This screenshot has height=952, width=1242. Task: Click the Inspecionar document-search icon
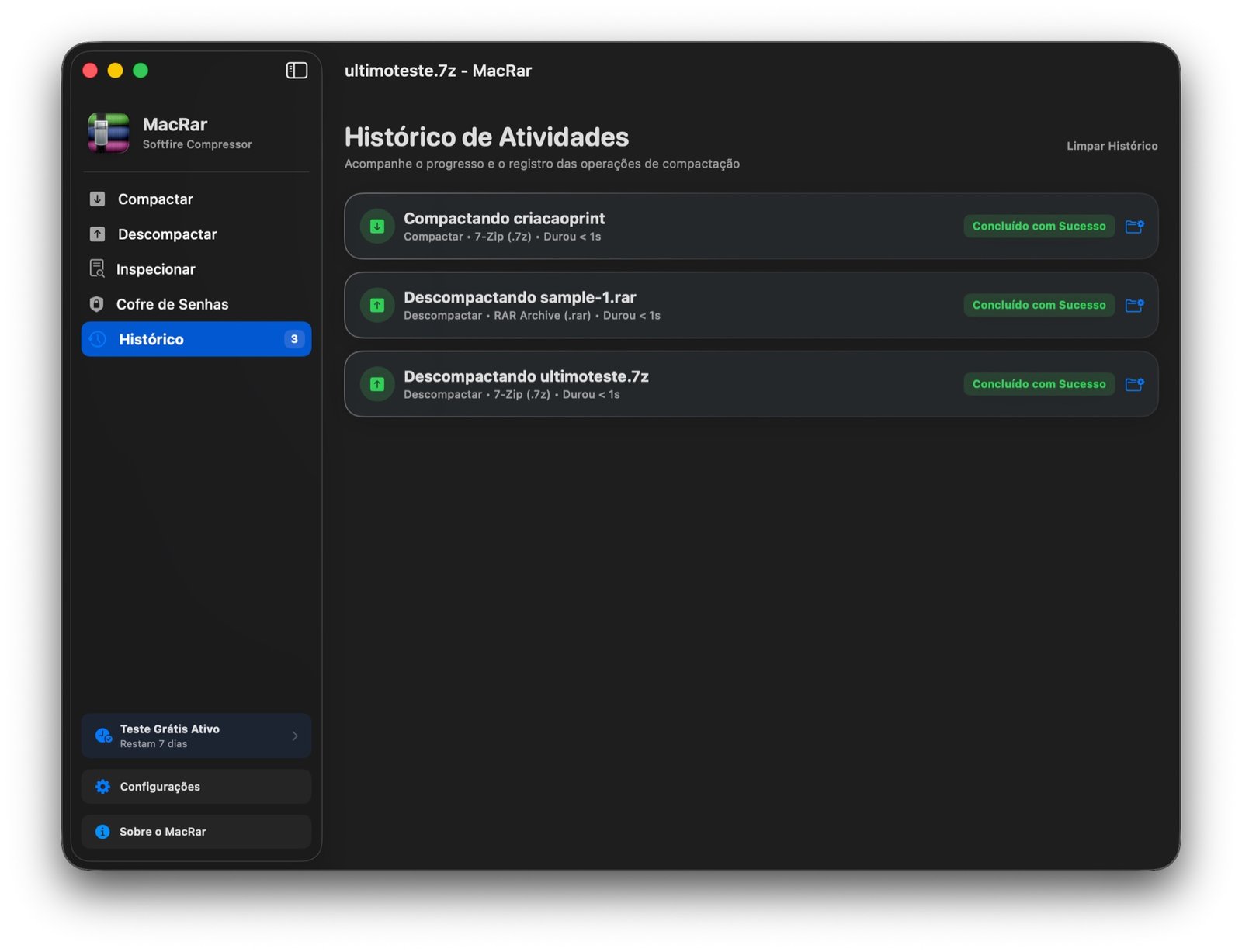coord(97,268)
